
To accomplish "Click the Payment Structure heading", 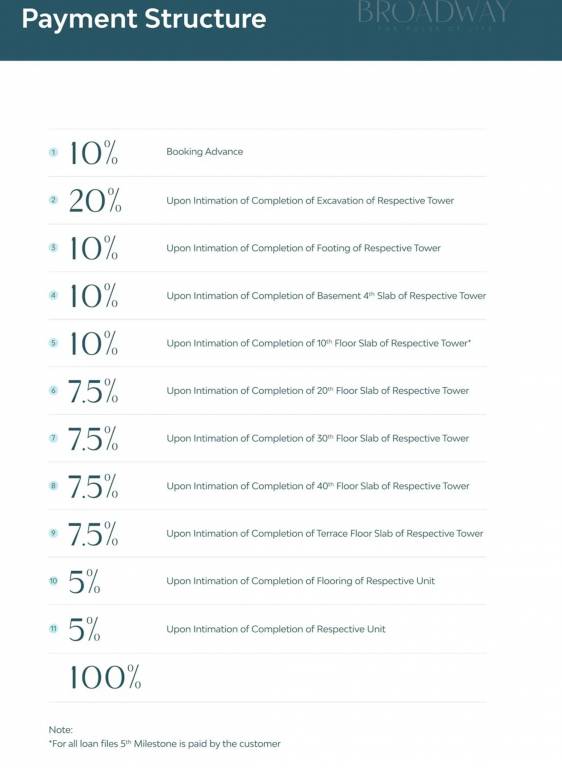I will [144, 19].
